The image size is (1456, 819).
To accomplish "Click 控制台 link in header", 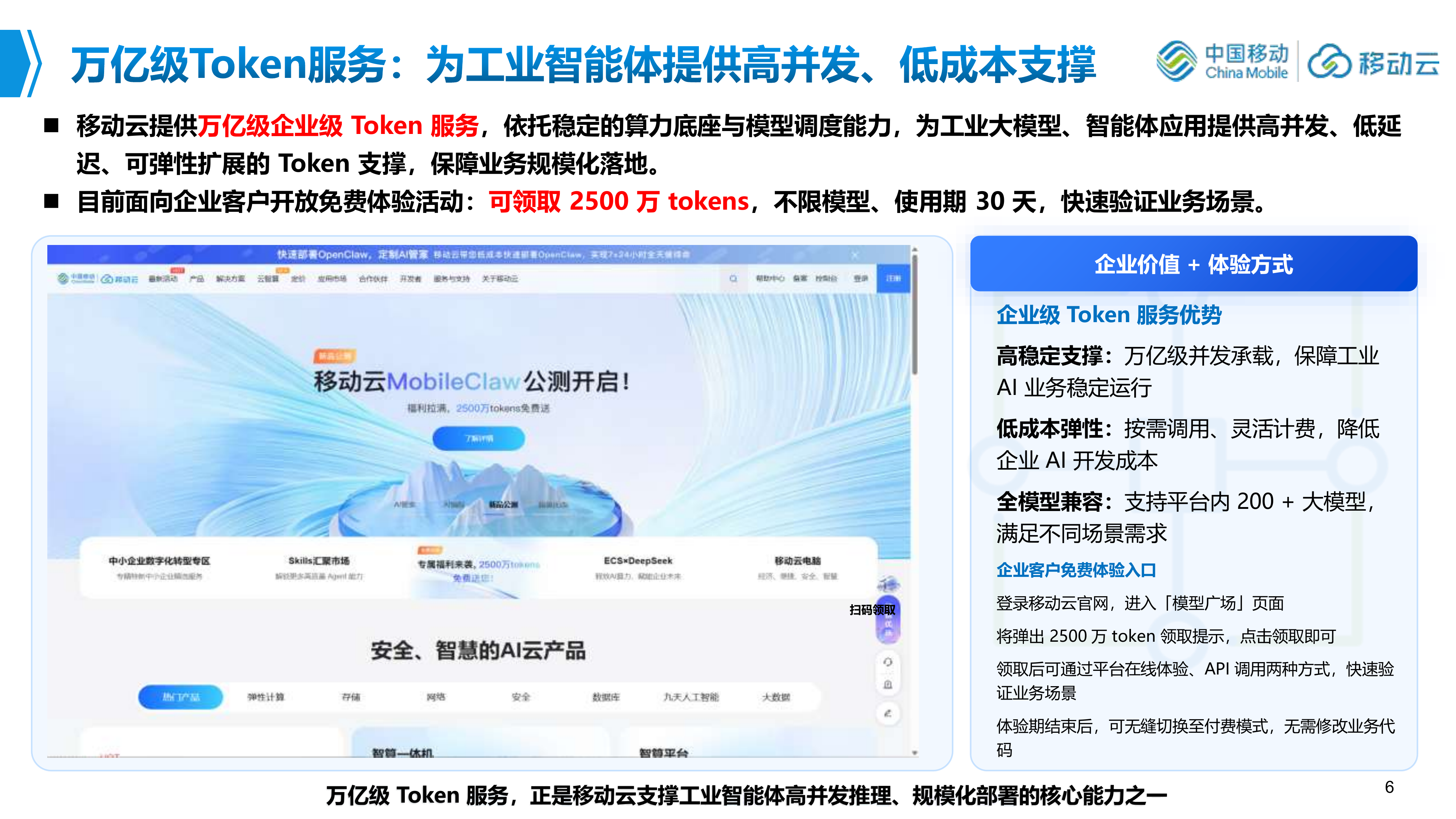I will tap(826, 279).
